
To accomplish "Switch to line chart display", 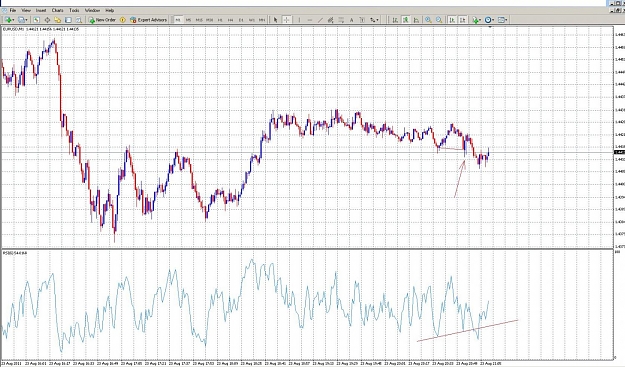I will click(x=416, y=20).
